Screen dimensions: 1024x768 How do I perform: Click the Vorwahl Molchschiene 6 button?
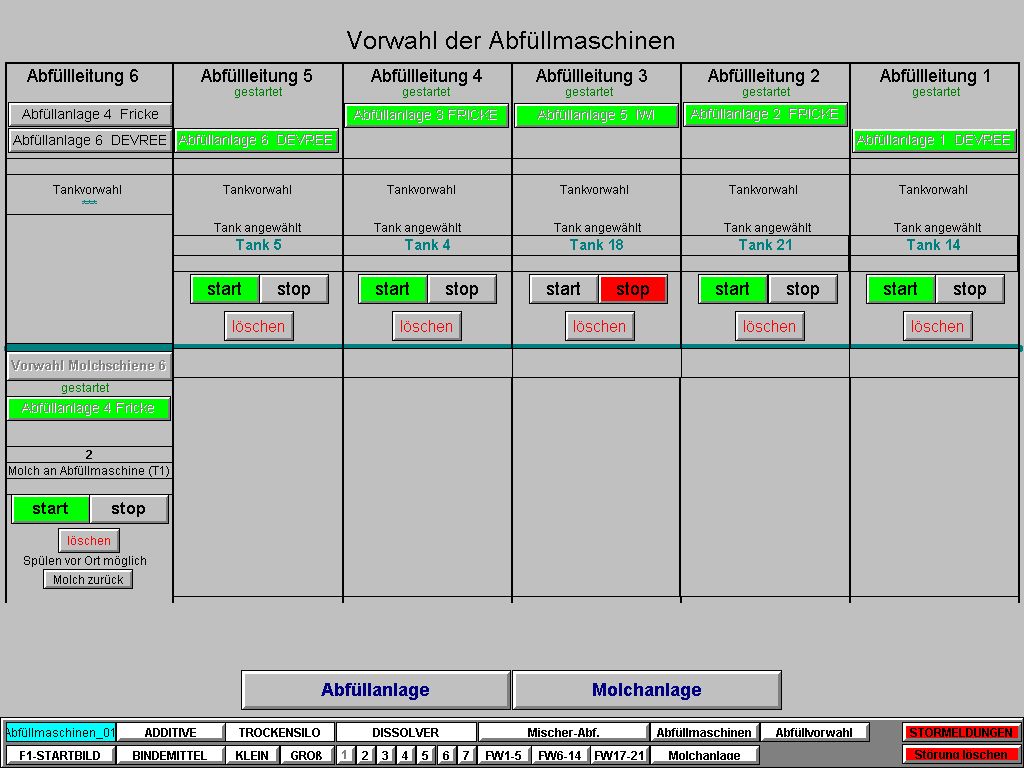[x=88, y=366]
